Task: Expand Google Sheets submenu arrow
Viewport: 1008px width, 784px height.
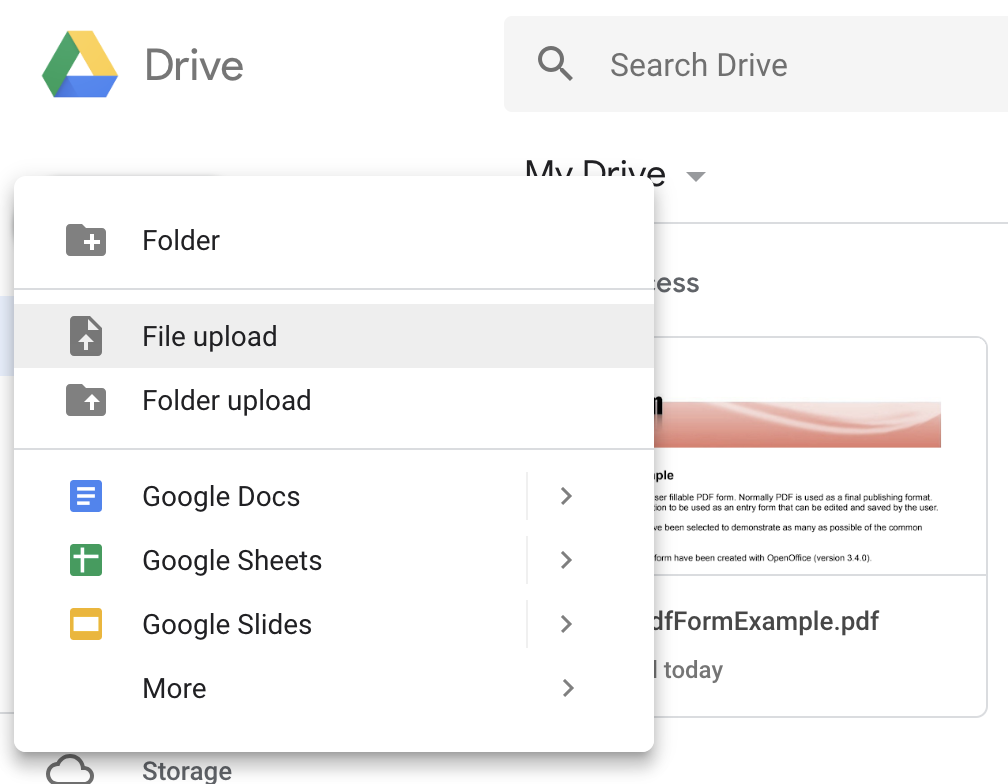Action: pos(566,560)
